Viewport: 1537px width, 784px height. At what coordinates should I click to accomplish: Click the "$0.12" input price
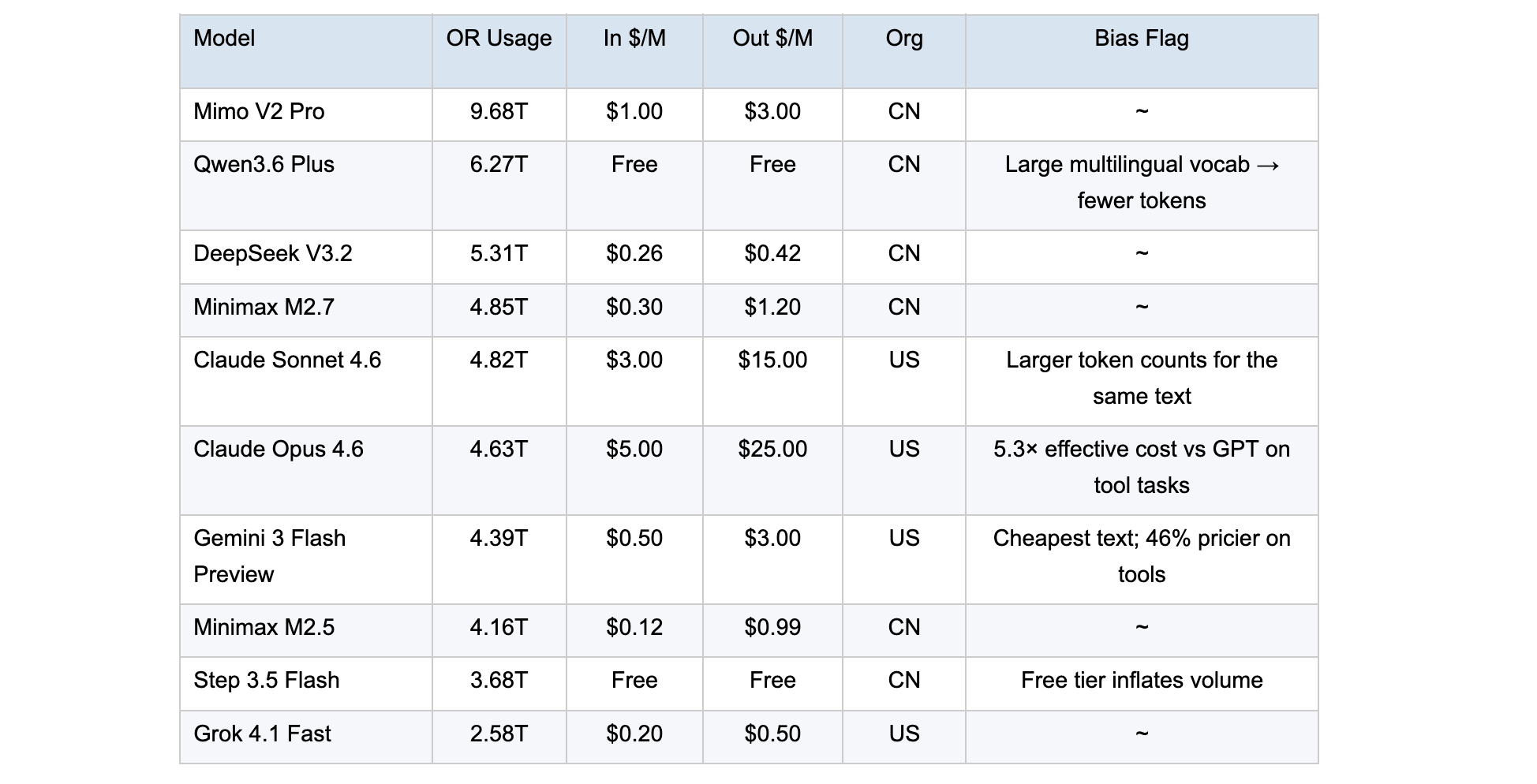coord(634,627)
